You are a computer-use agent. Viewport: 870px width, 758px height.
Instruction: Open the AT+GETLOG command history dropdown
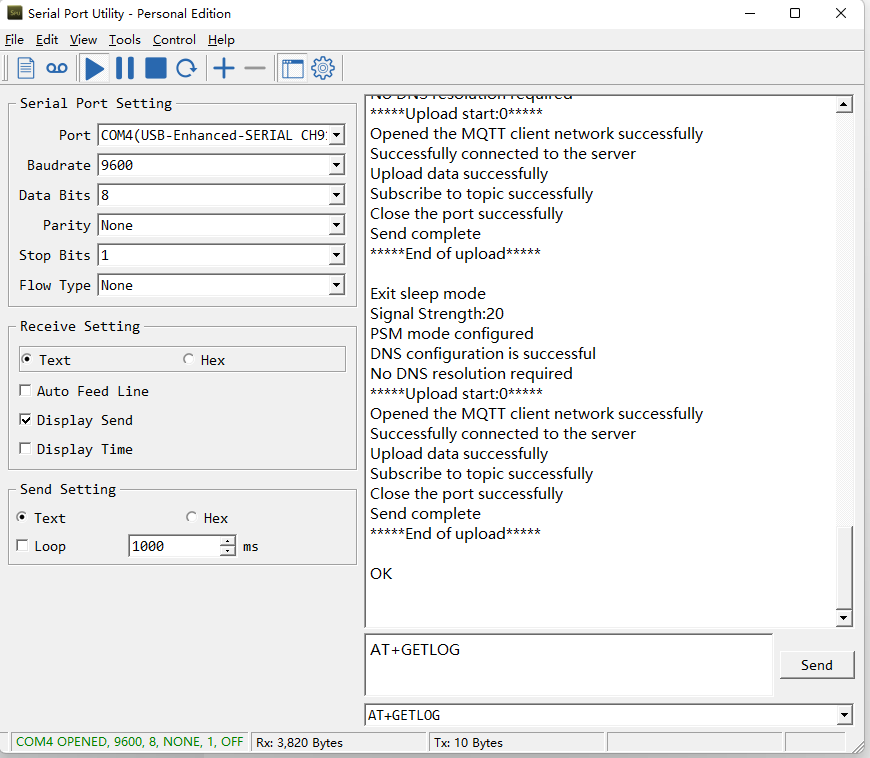coord(844,715)
